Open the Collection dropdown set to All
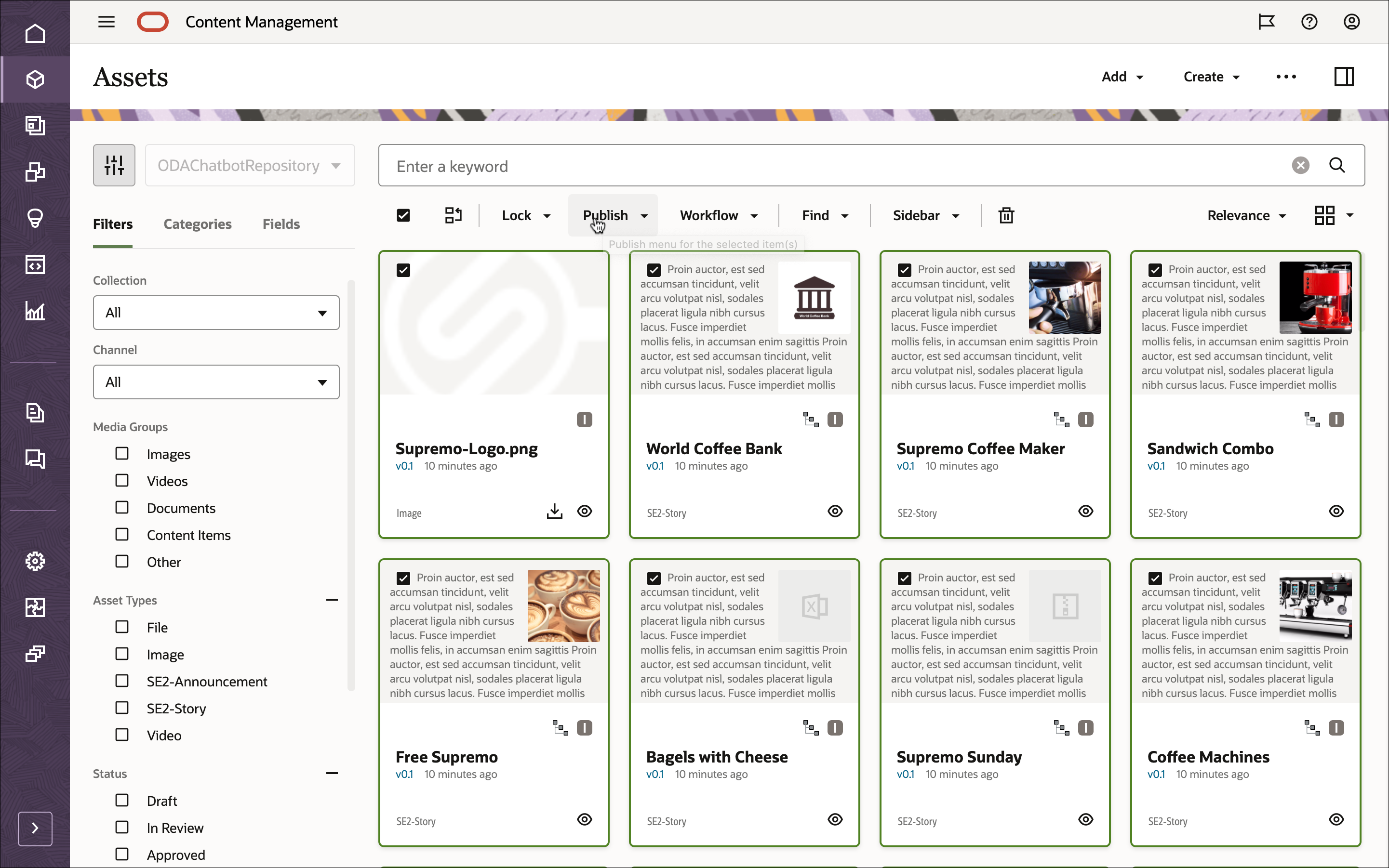Image resolution: width=1389 pixels, height=868 pixels. [215, 312]
